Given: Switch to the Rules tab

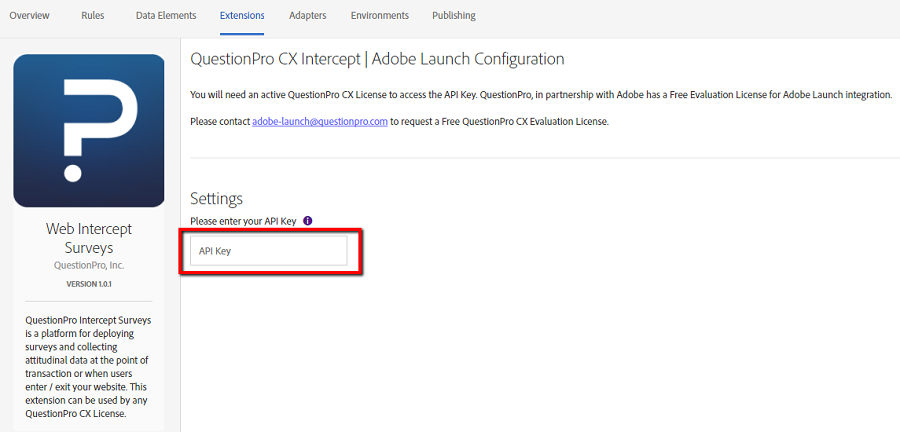Looking at the screenshot, I should pyautogui.click(x=92, y=15).
